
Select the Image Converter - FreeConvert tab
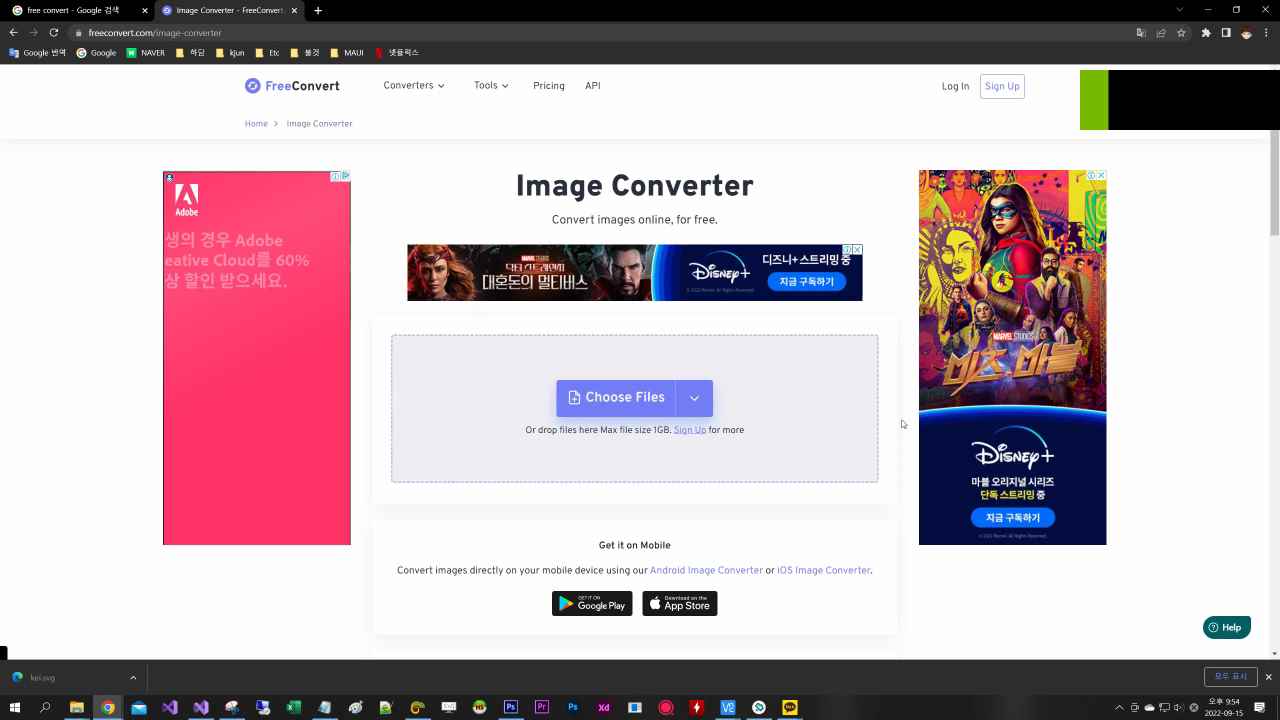[228, 10]
